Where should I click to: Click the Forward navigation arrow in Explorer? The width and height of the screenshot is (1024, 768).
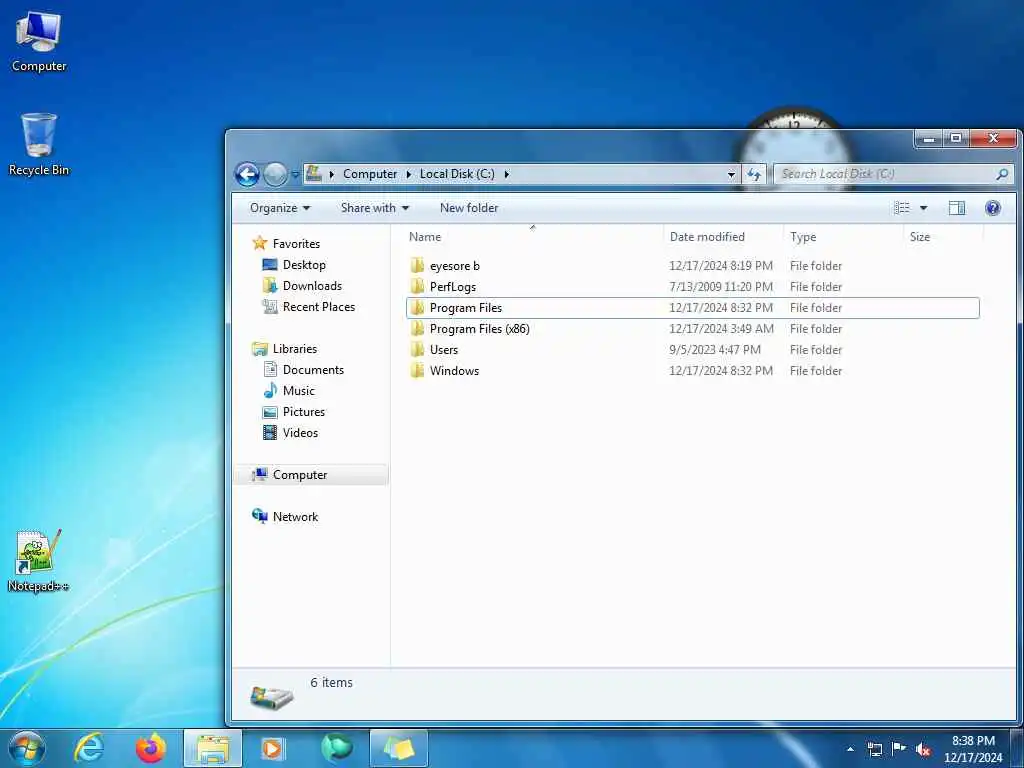coord(275,174)
